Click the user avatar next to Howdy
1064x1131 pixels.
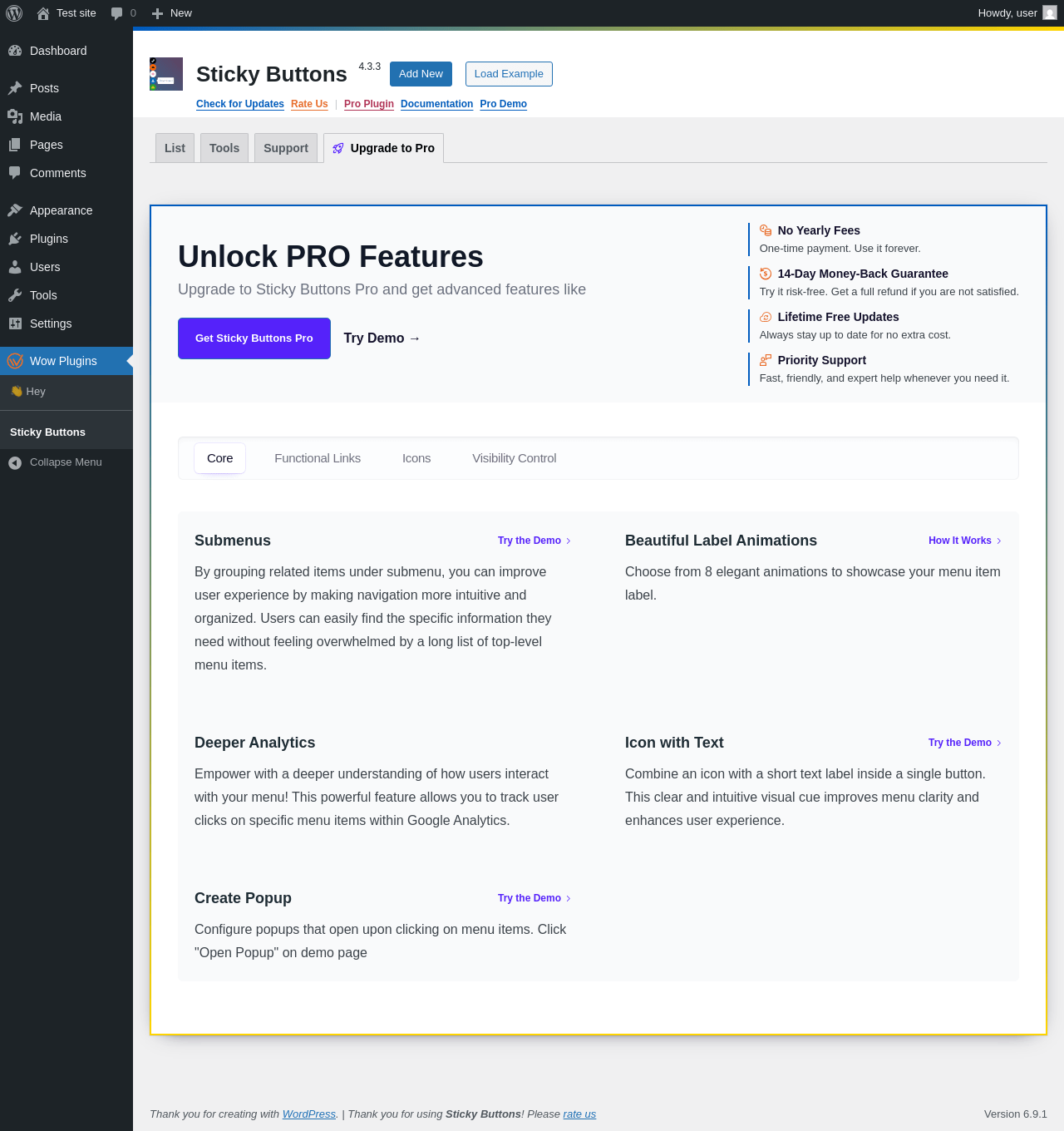1050,12
